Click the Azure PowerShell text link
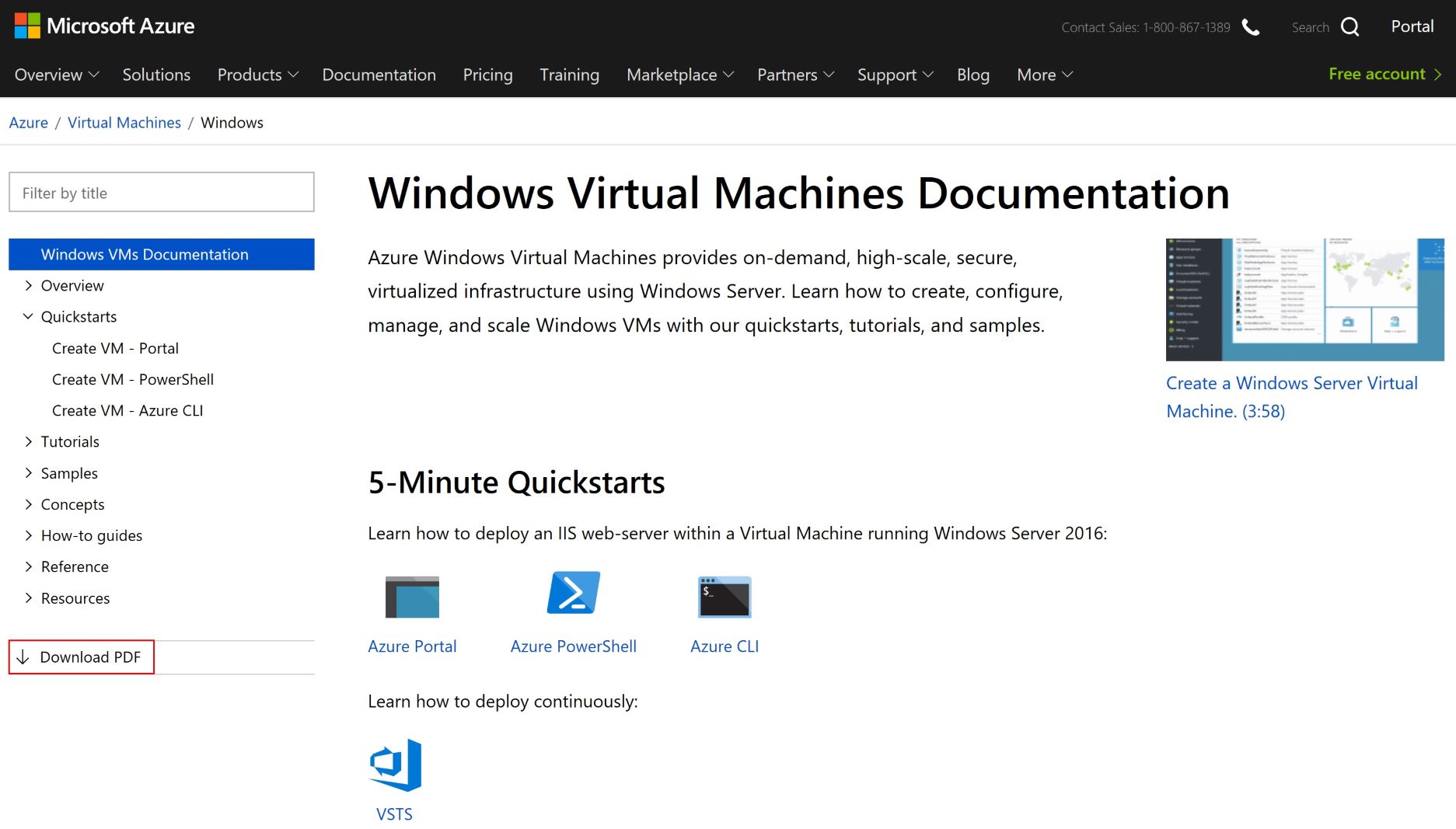 pyautogui.click(x=574, y=646)
